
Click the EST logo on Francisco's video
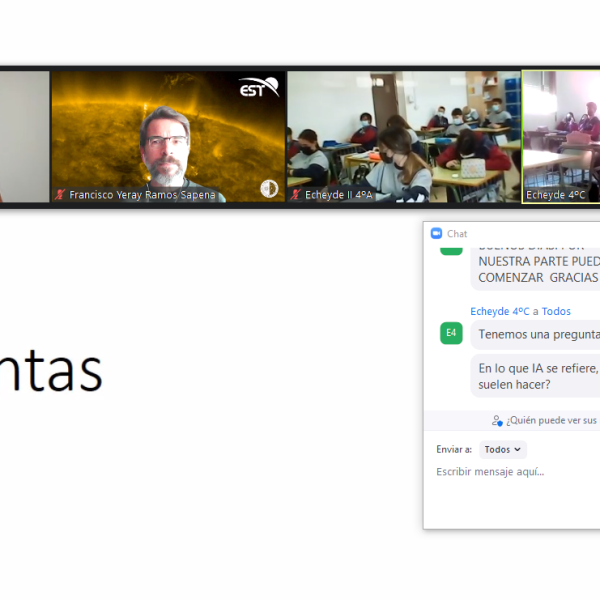click(x=258, y=89)
